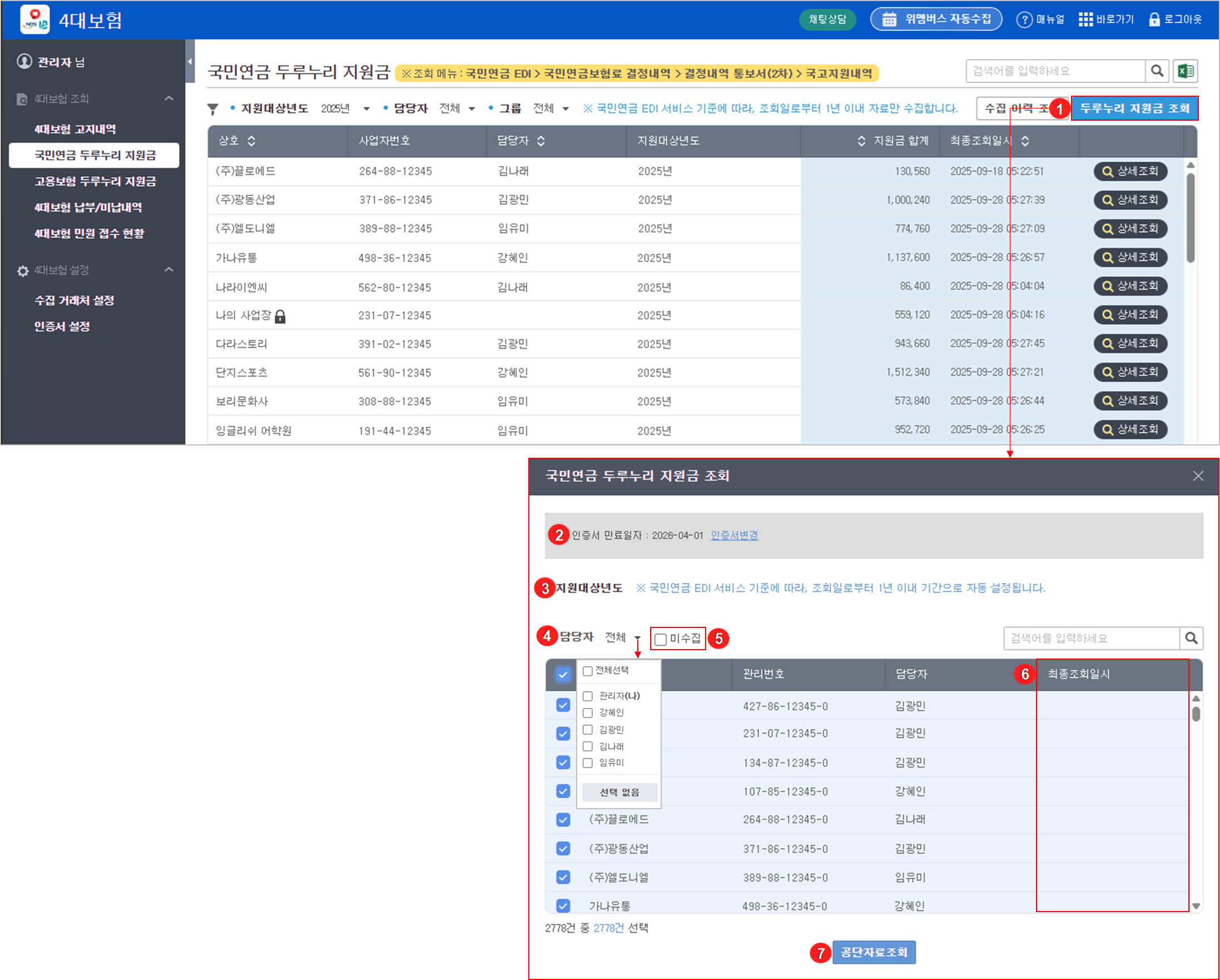Click the 인증서변경 link
The image size is (1220, 980).
(x=734, y=536)
